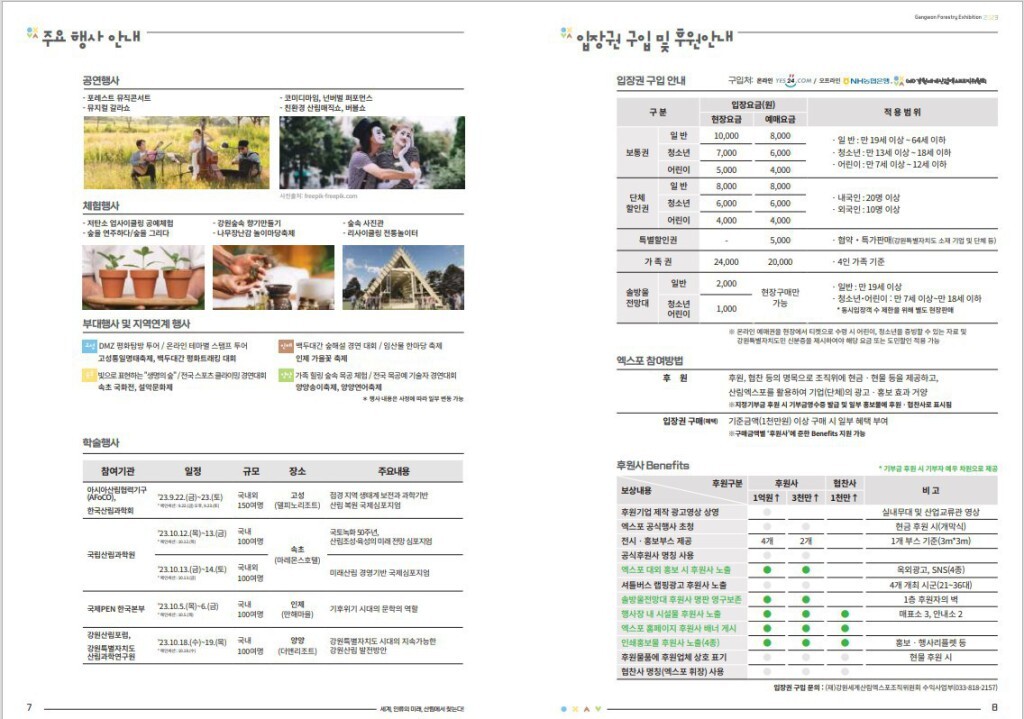
Task: Click the '입장권 구입 및 후원안내' heading
Action: coord(654,40)
